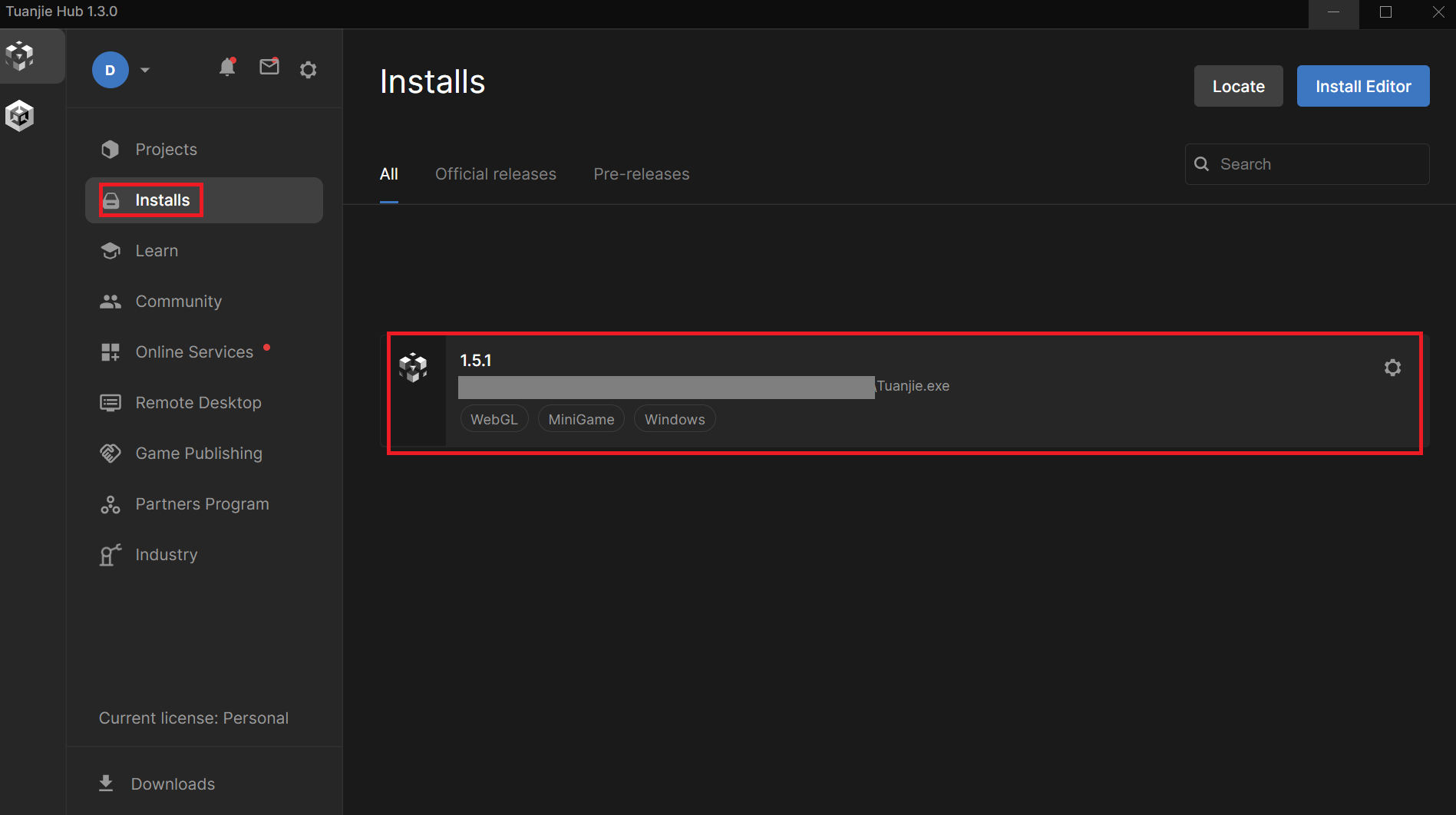Open the notifications bell

[x=227, y=68]
